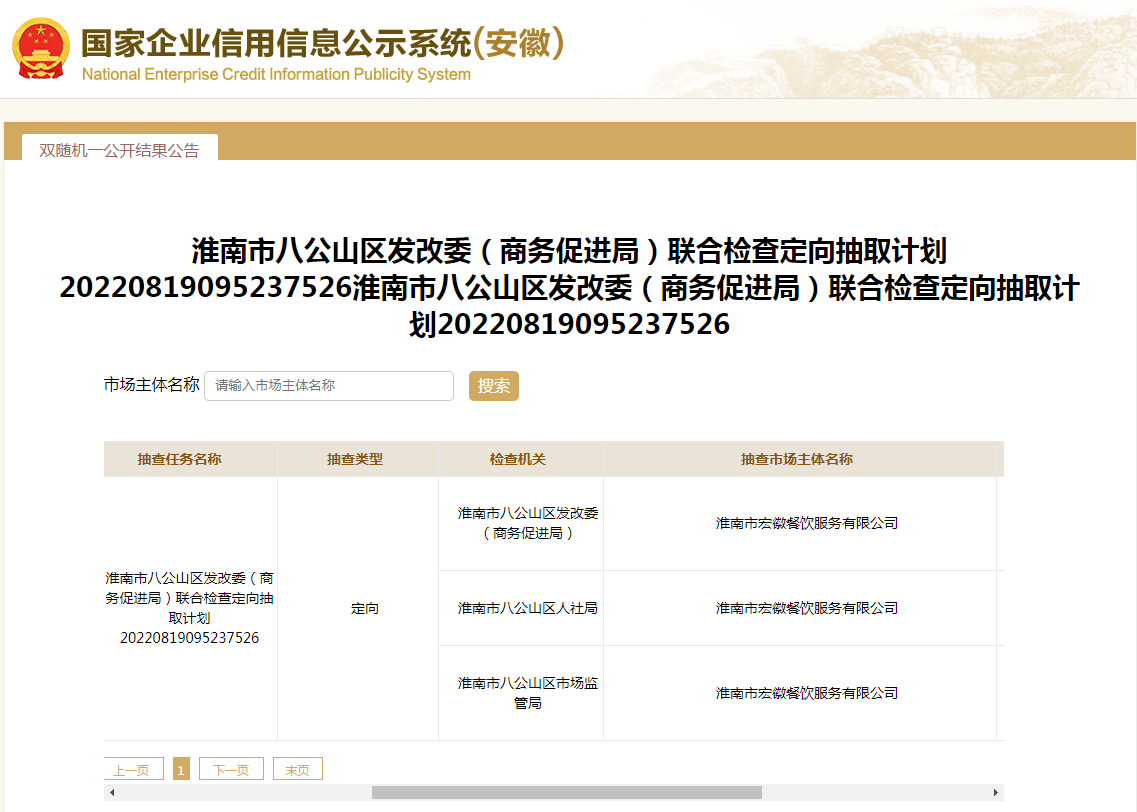Screen dimensions: 1137x812
Task: Click the 抽查任务名称 column header
Action: pyautogui.click(x=180, y=459)
